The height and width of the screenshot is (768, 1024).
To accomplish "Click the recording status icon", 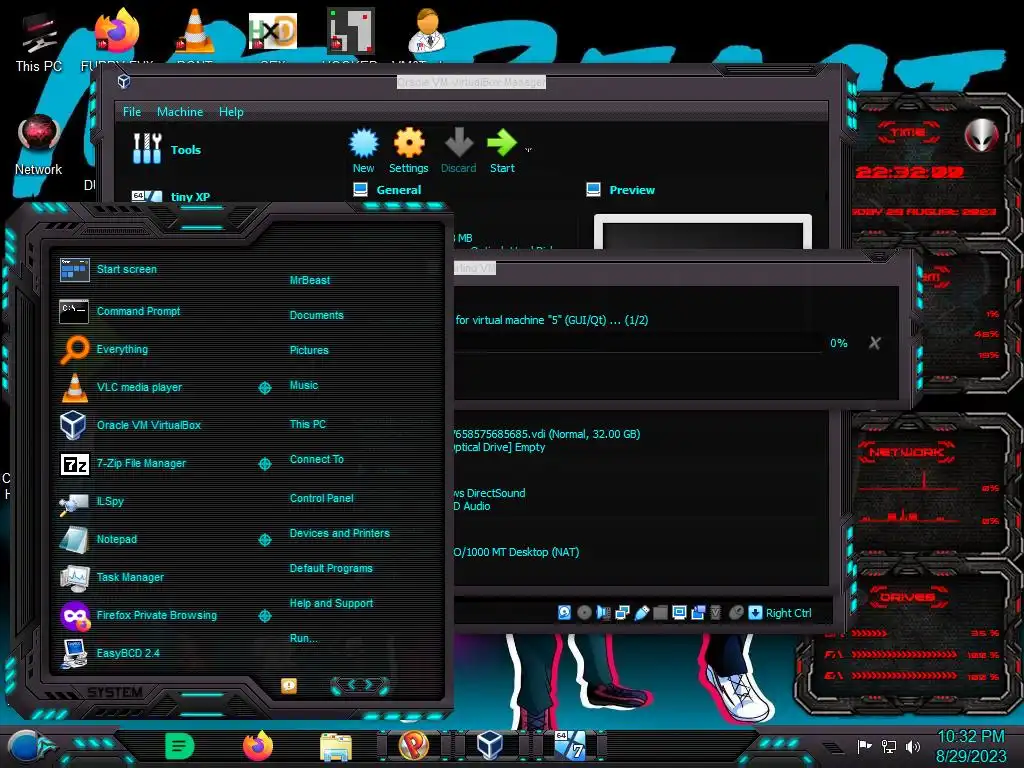I will (698, 613).
